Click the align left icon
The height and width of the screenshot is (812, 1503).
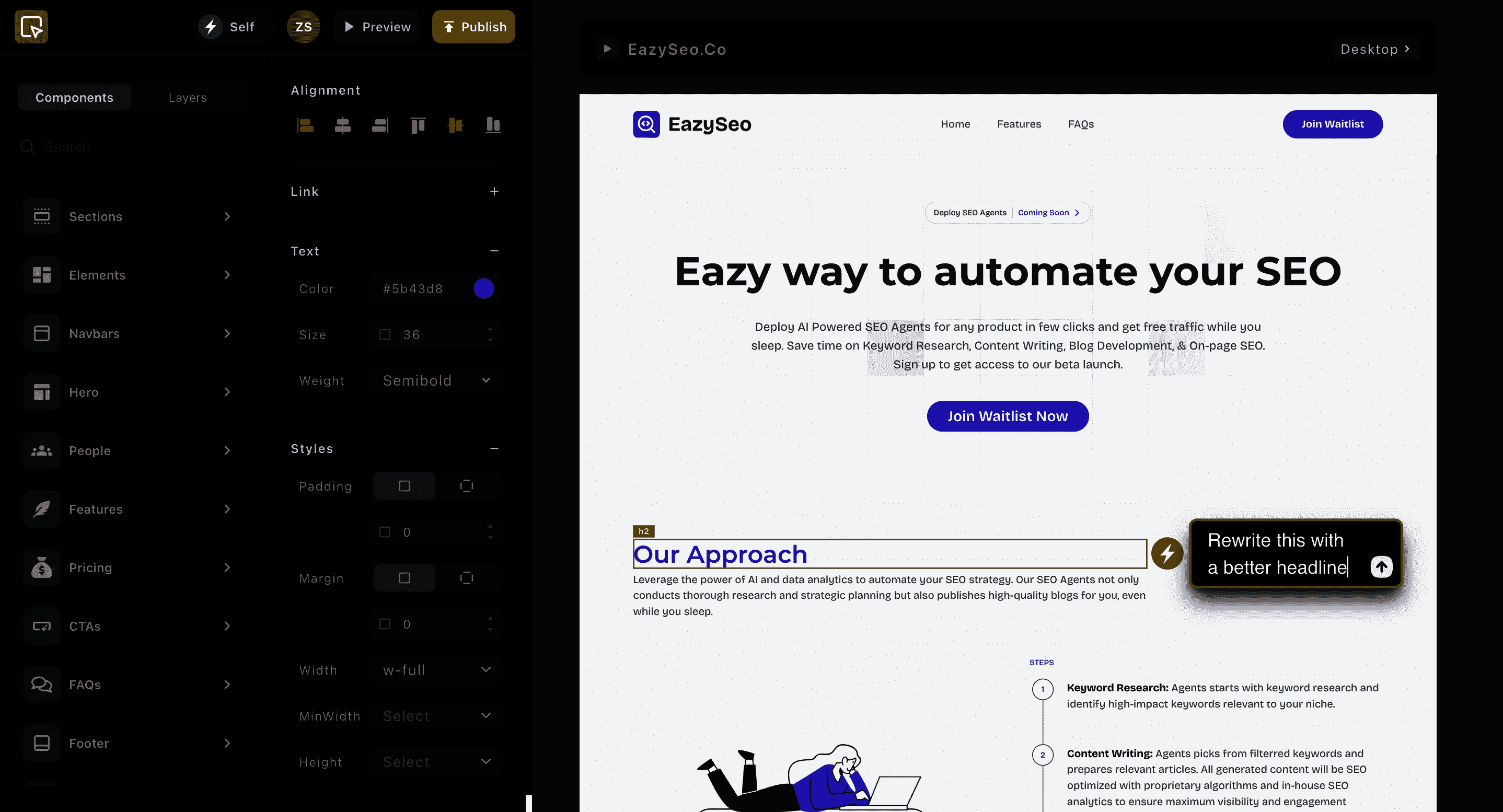pos(305,125)
